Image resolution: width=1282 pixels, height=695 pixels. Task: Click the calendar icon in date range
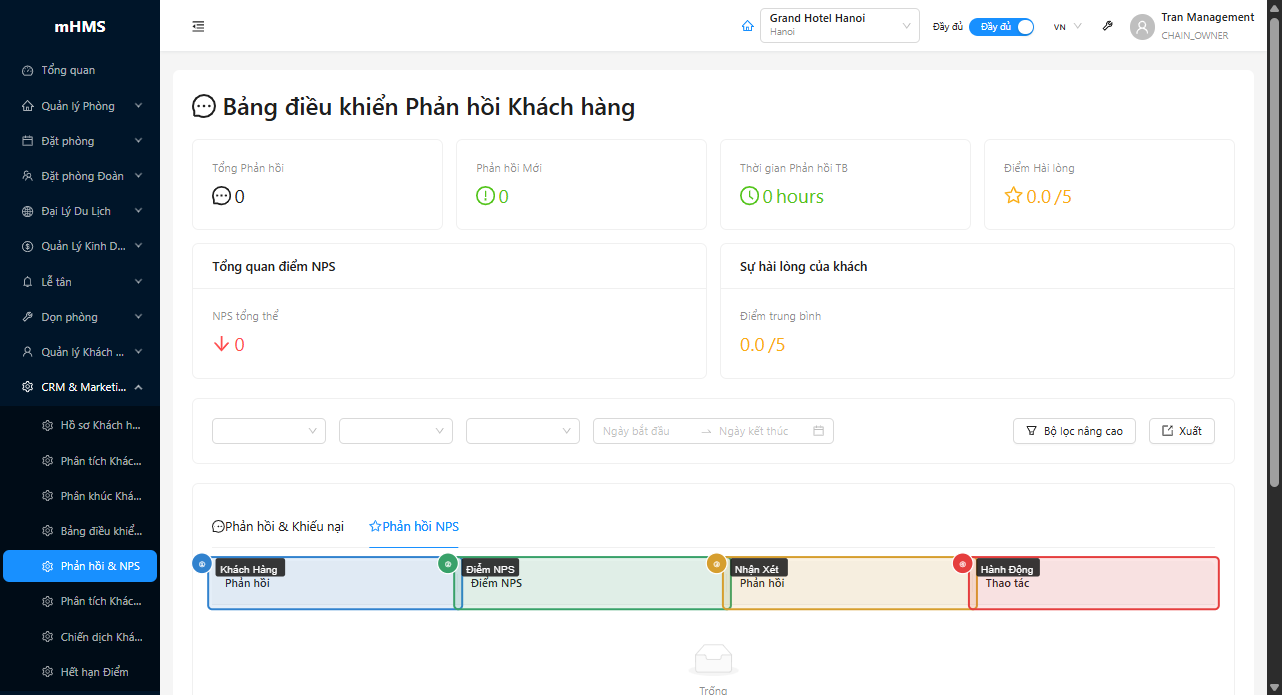pos(818,431)
